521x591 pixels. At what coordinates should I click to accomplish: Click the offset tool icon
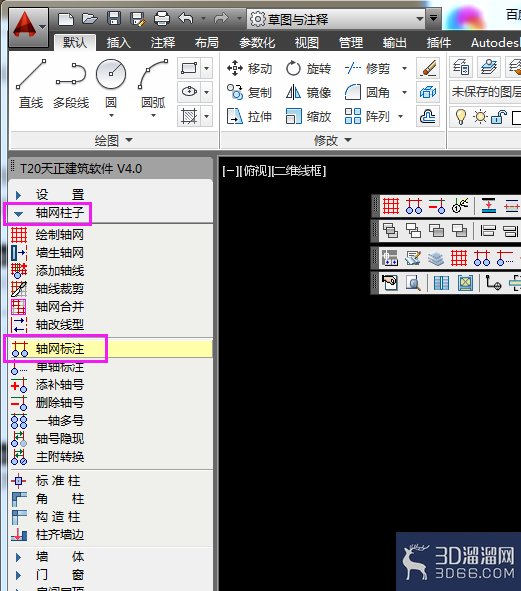tap(428, 116)
